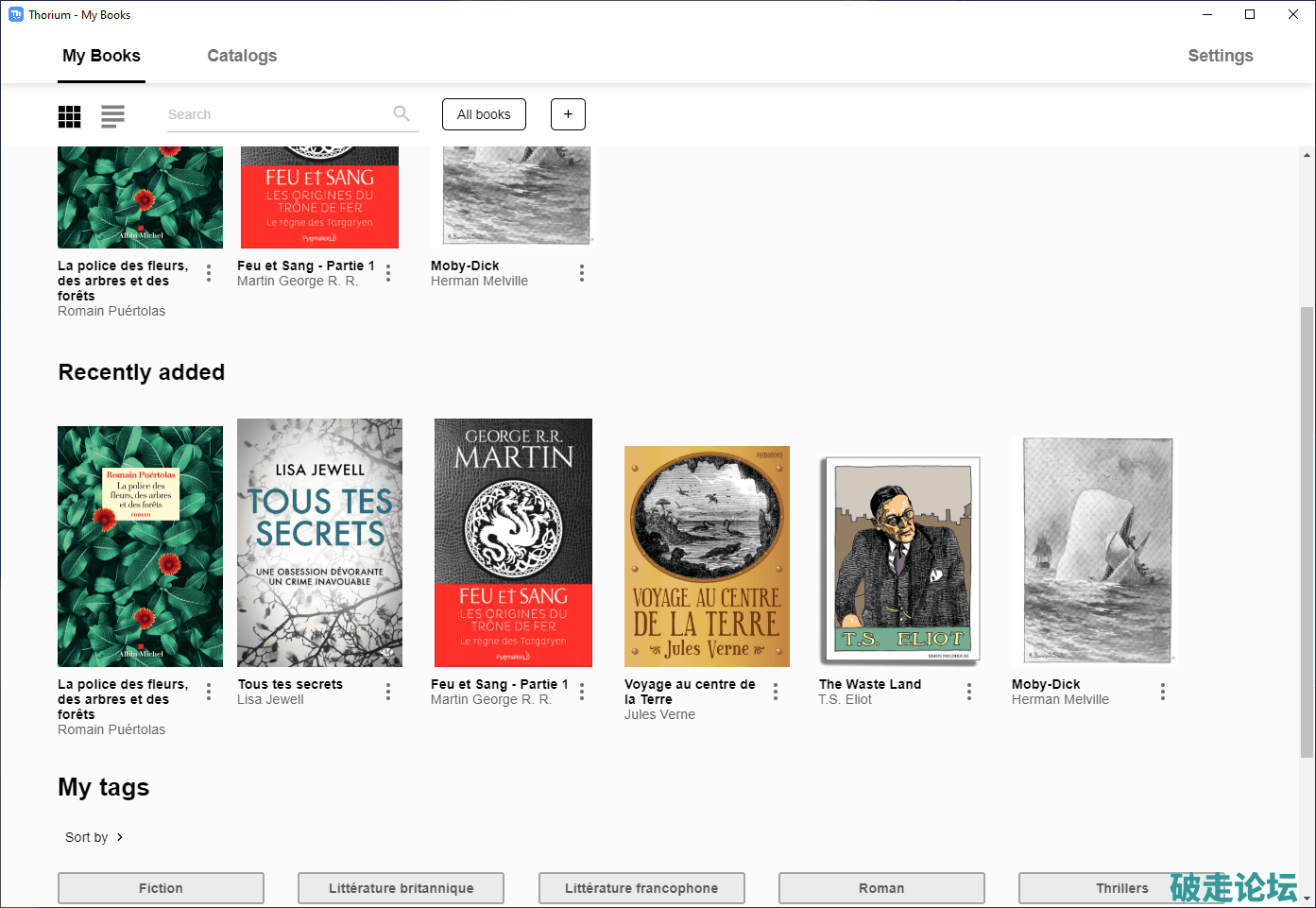Open options menu for Tous tes secrets
This screenshot has height=908, width=1316.
[388, 693]
